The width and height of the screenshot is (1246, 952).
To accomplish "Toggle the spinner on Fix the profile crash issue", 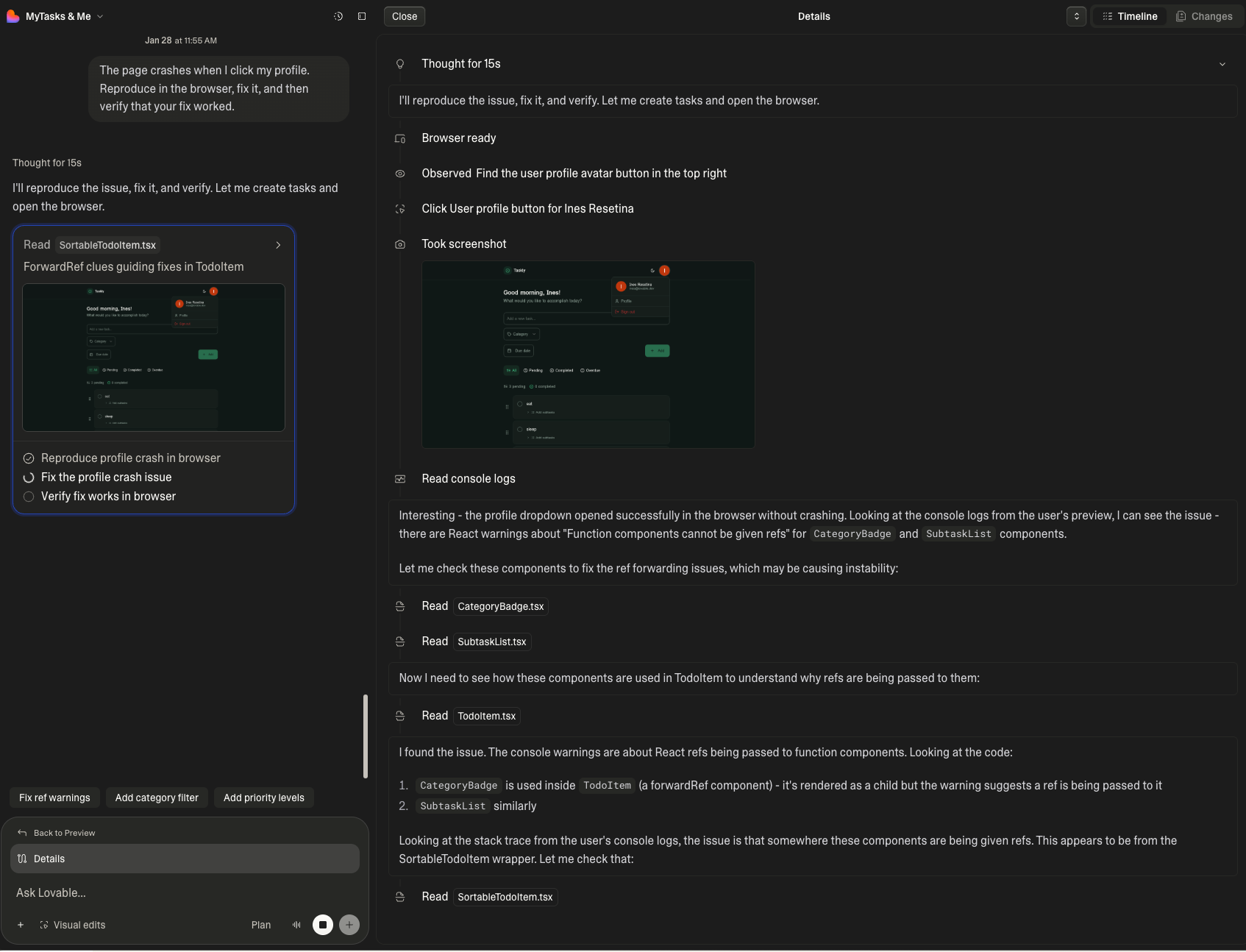I will click(28, 477).
